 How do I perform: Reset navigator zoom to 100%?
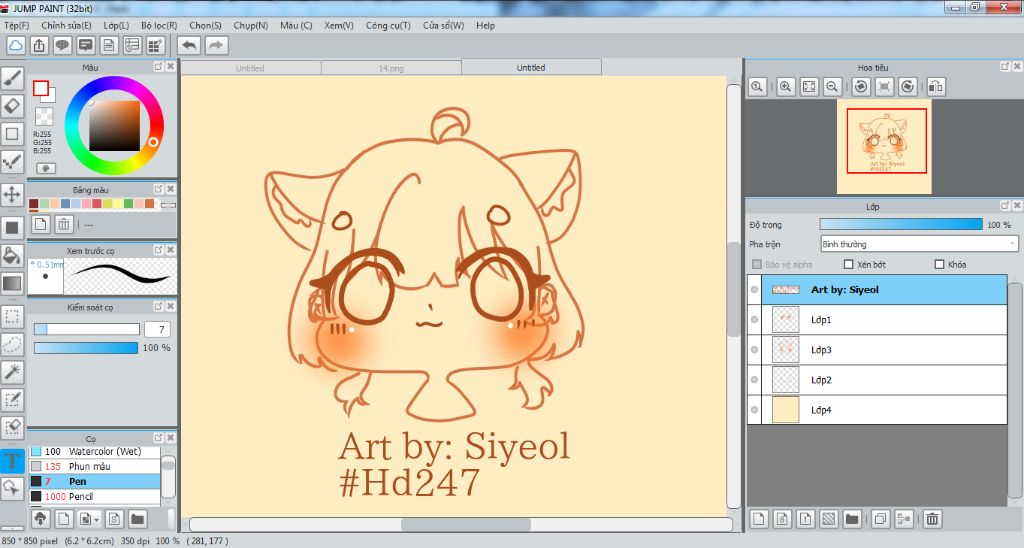pyautogui.click(x=757, y=86)
